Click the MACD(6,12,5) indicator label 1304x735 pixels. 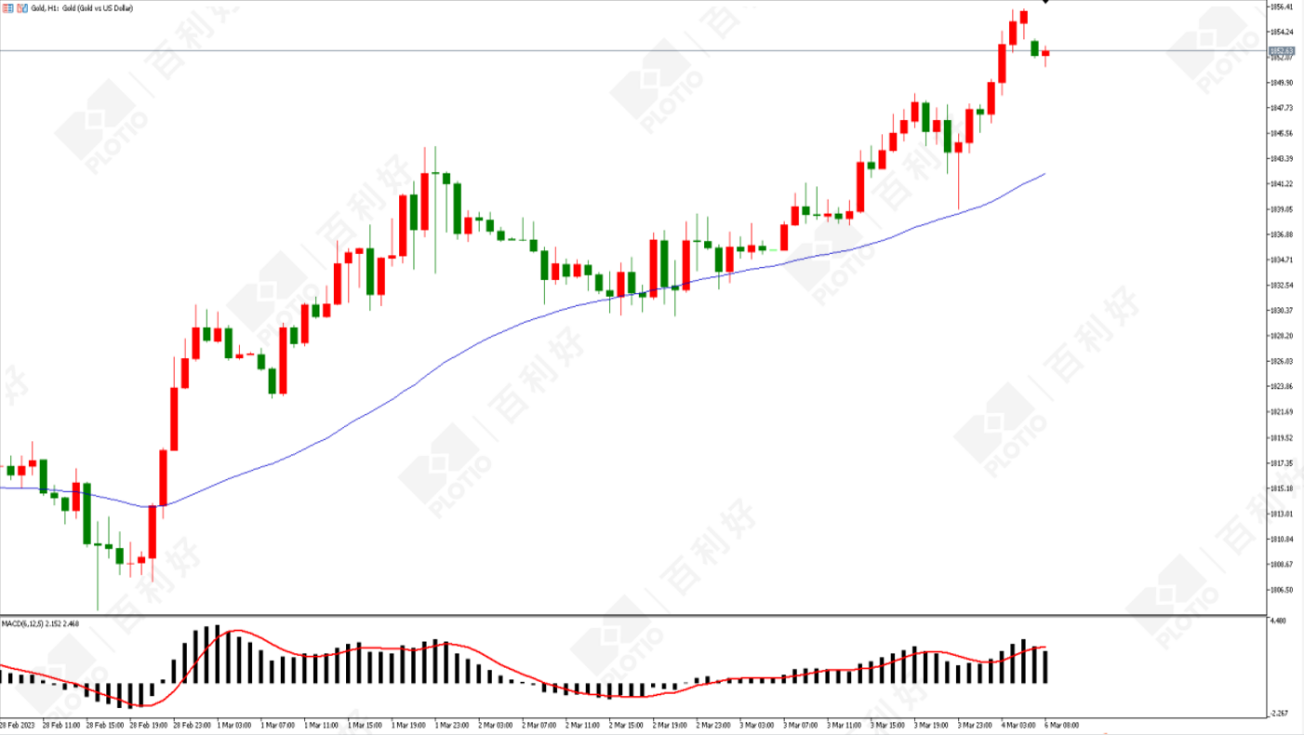22,623
